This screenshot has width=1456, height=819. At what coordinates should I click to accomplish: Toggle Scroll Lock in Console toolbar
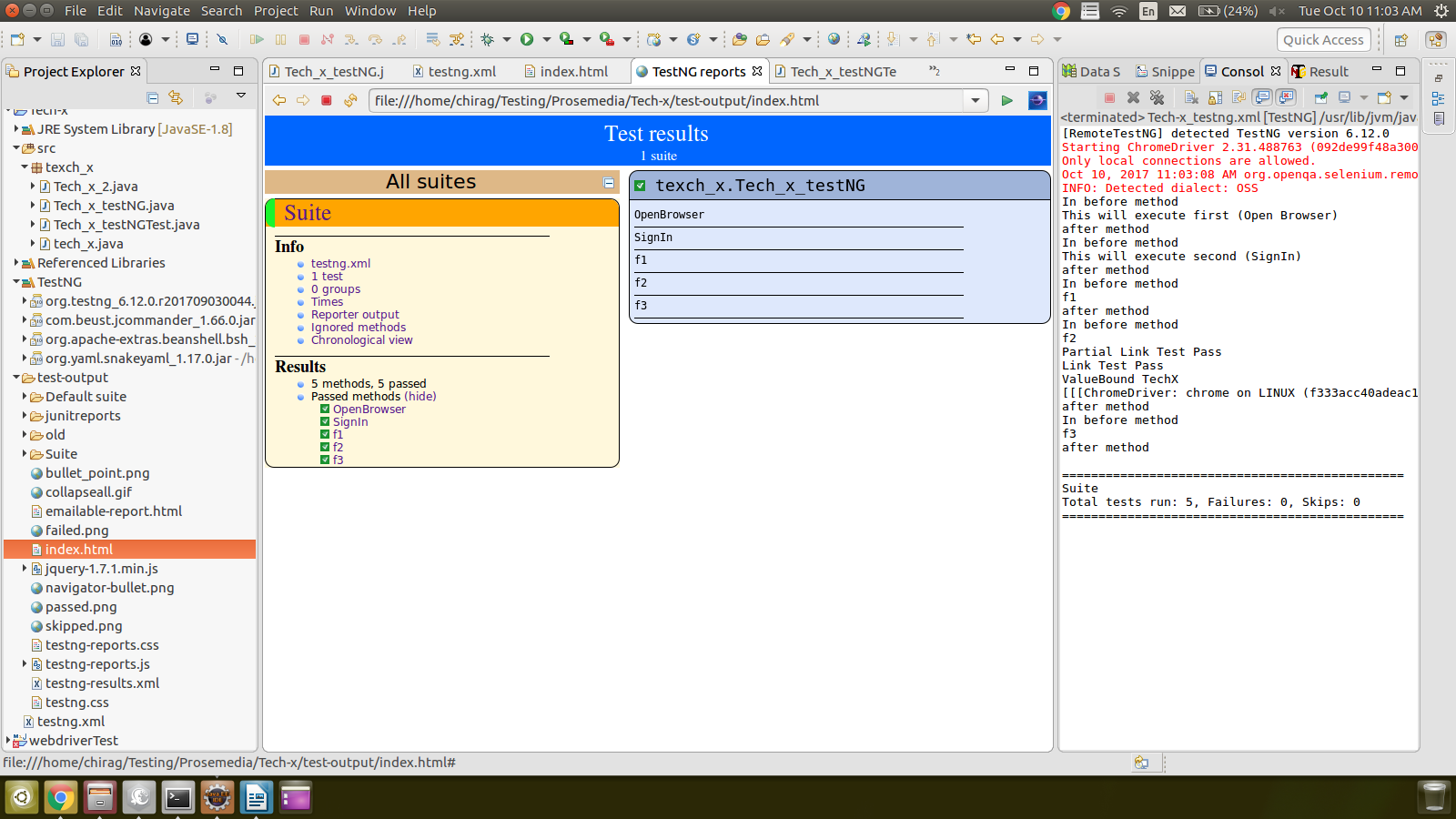(x=1215, y=97)
